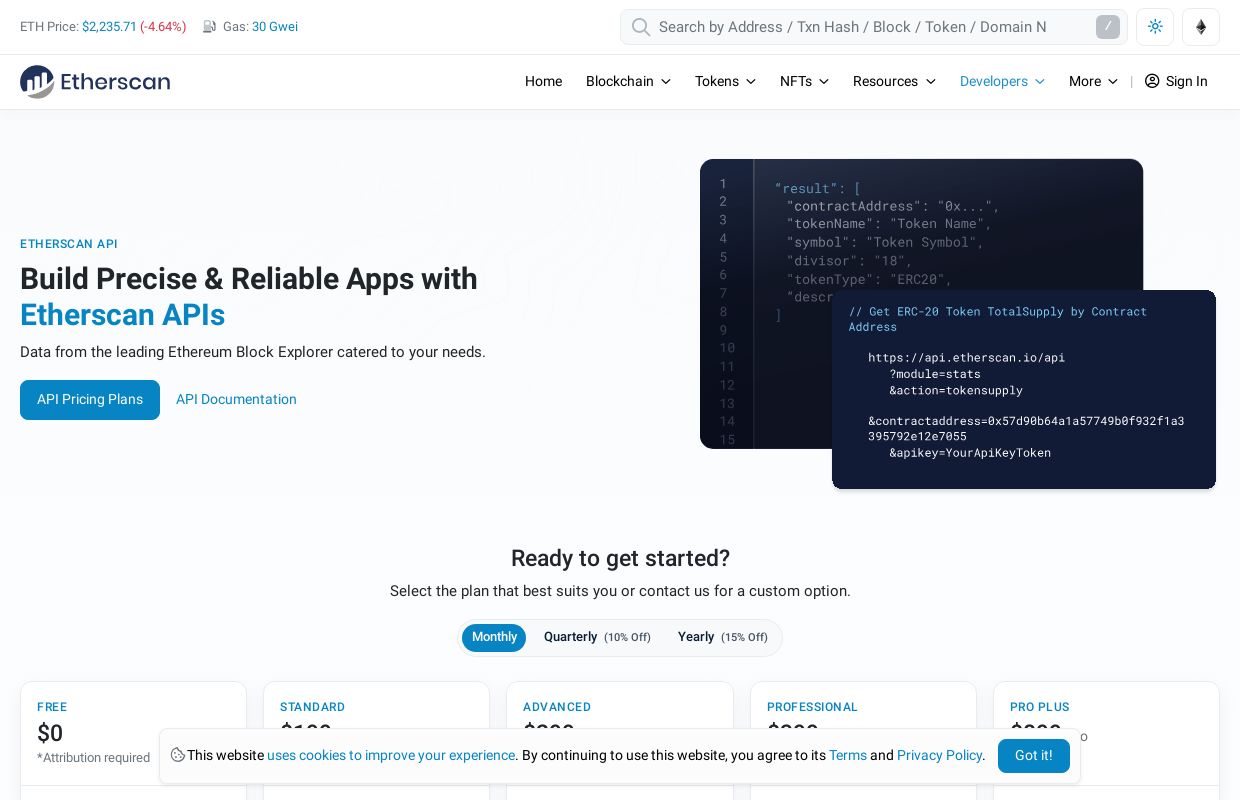Screen dimensions: 1240x800
Task: Open the Ethereum network icon button
Action: pyautogui.click(x=1201, y=27)
